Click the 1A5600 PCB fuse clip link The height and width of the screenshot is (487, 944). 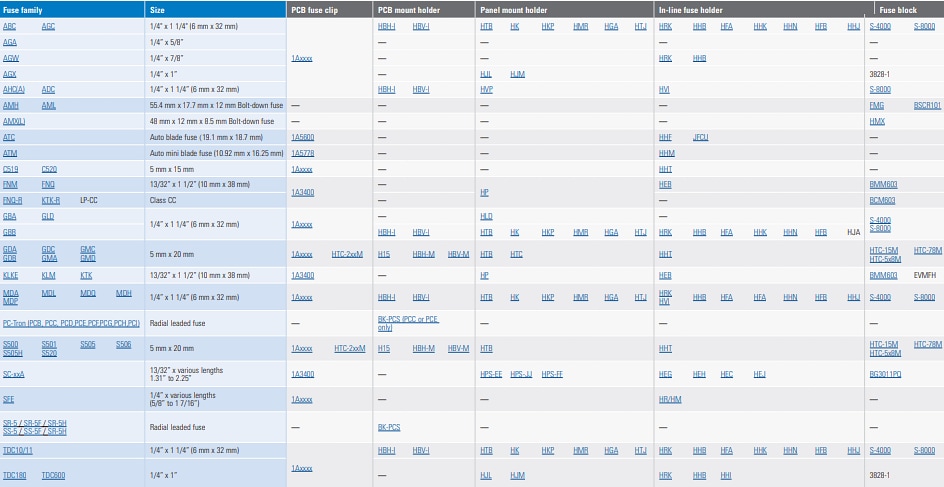coord(302,136)
